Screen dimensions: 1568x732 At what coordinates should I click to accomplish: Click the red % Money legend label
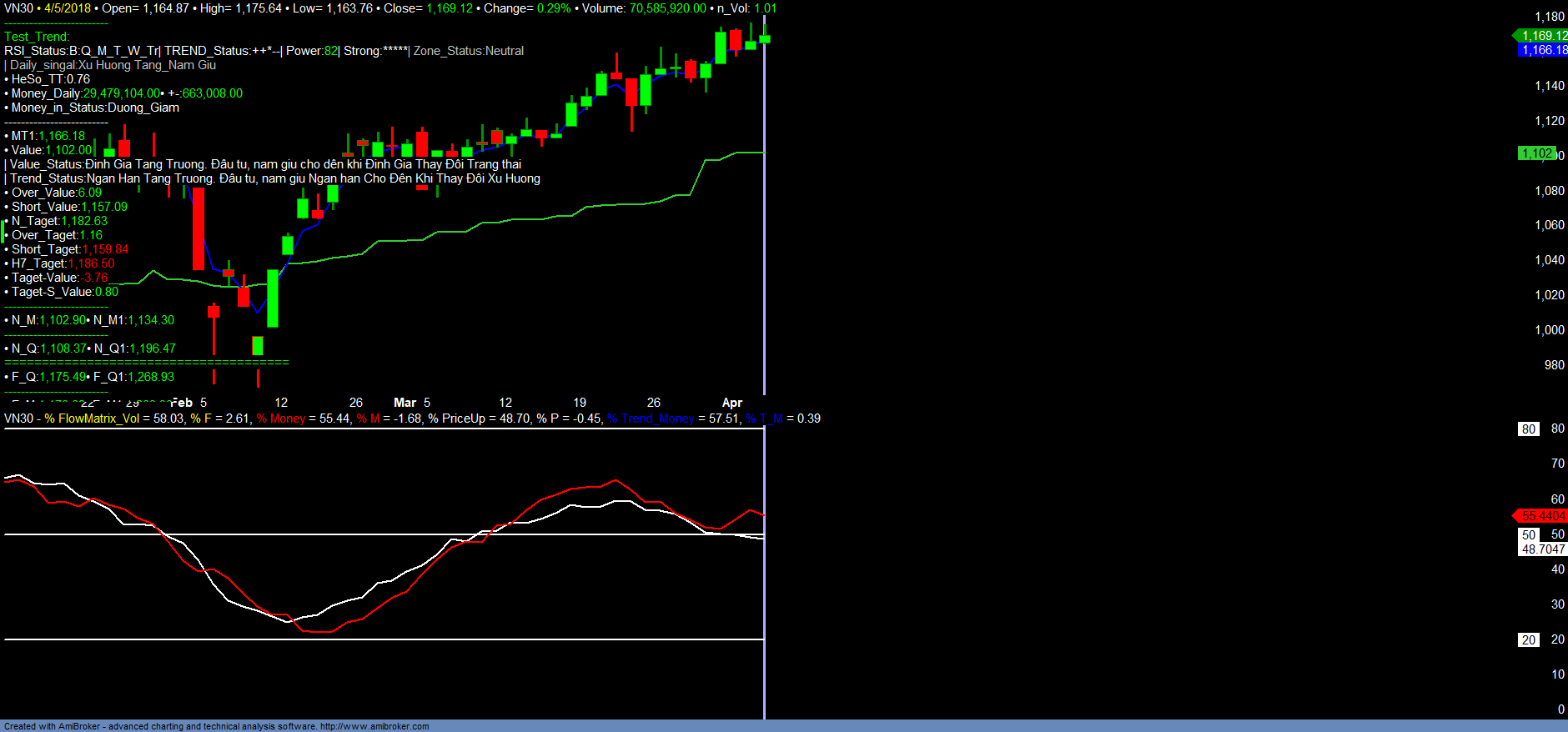click(281, 419)
